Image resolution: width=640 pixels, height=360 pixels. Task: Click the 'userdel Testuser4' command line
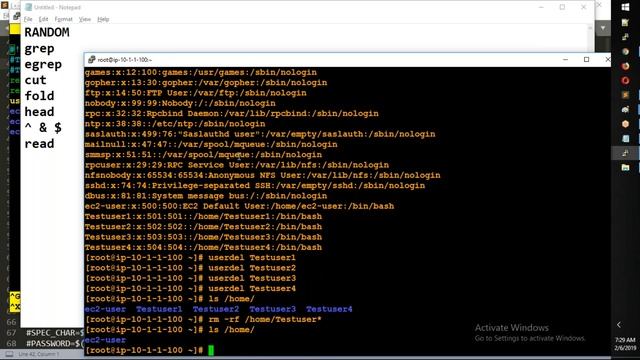pos(252,289)
